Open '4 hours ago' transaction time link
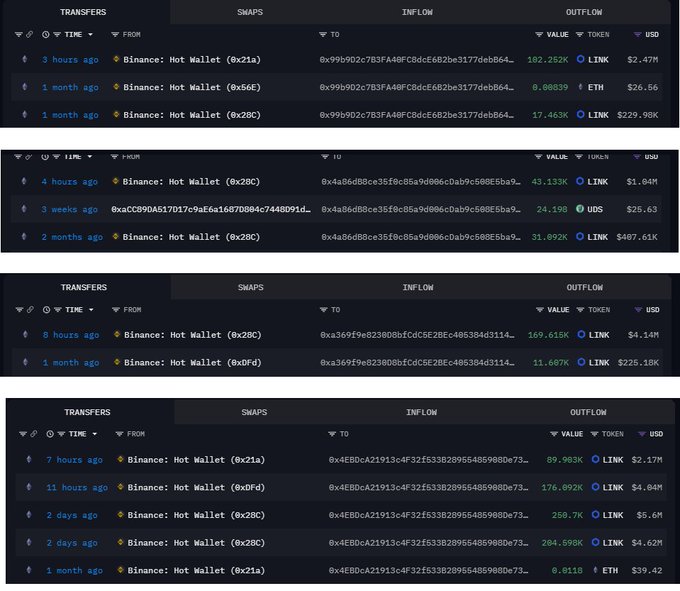 [69, 182]
